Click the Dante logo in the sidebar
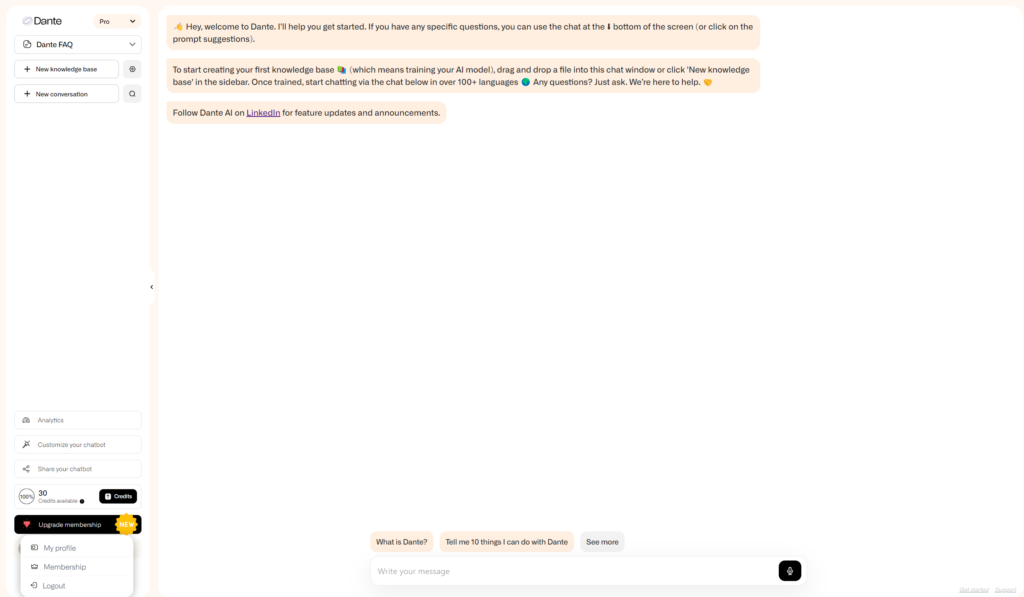Viewport: 1024px width, 597px height. coord(42,21)
